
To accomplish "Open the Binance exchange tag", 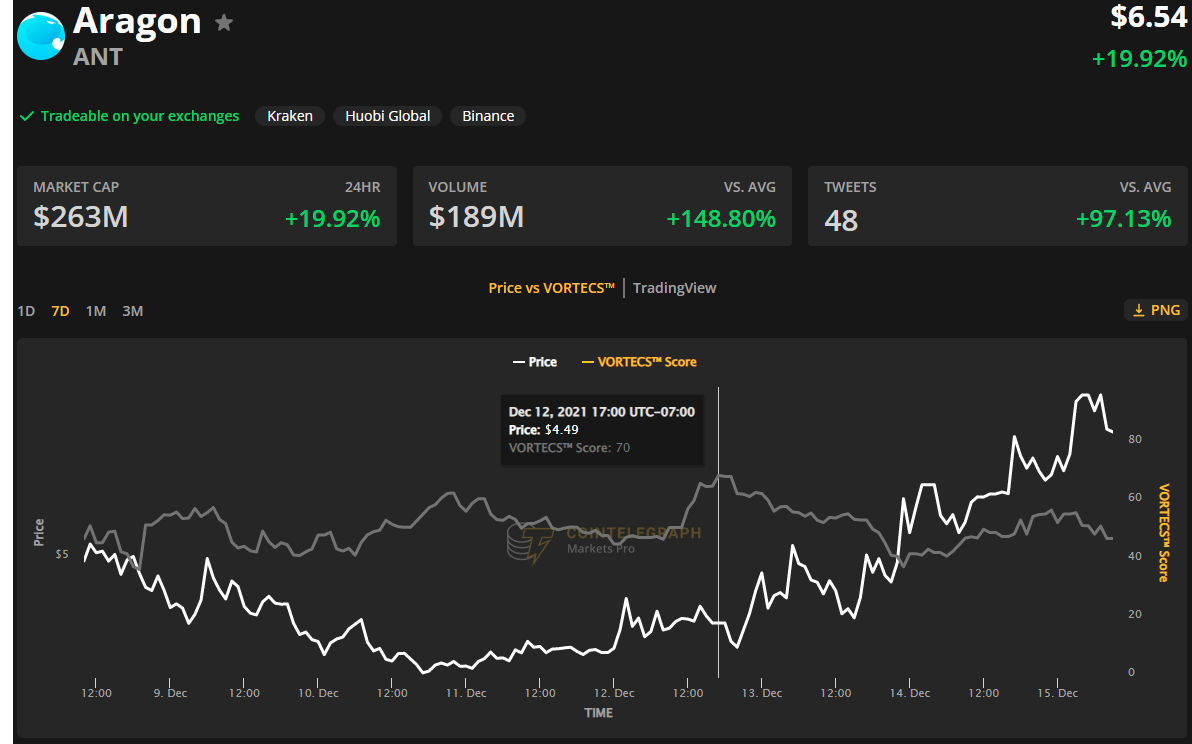I will [488, 116].
